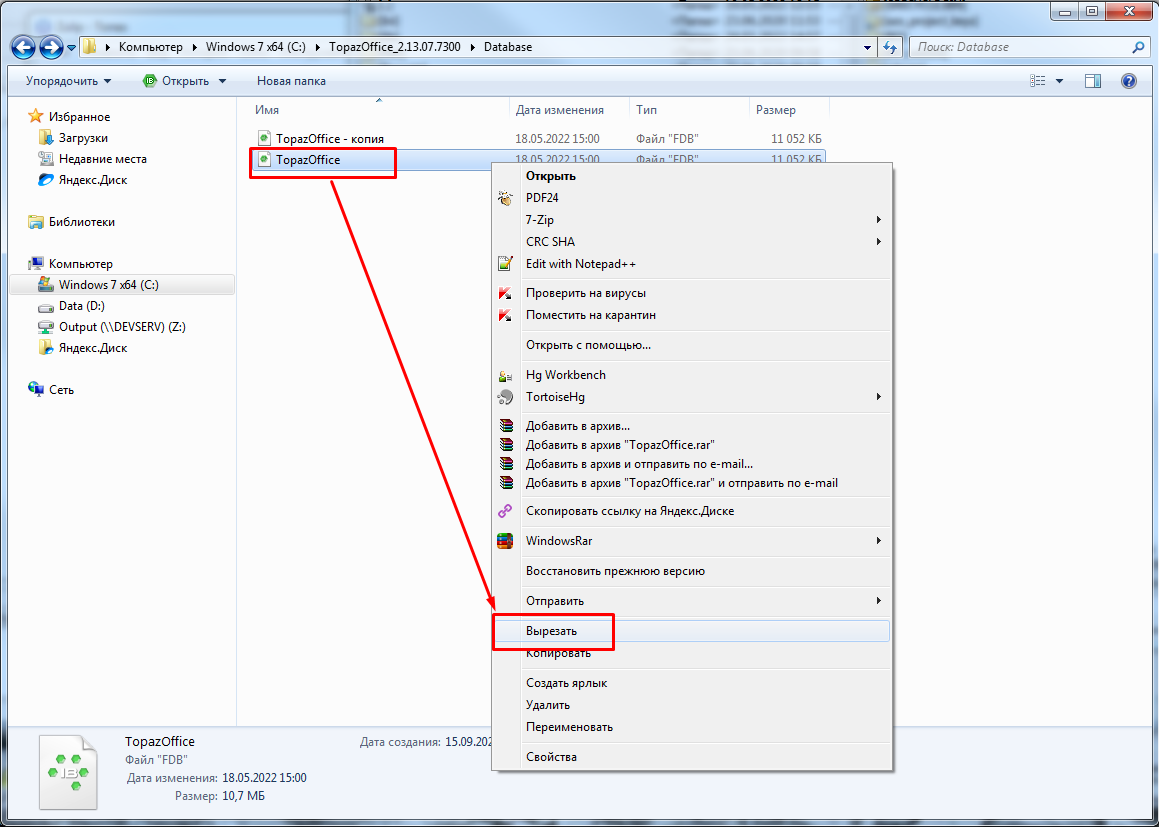
Task: Sort by the Размер column header
Action: tap(789, 110)
